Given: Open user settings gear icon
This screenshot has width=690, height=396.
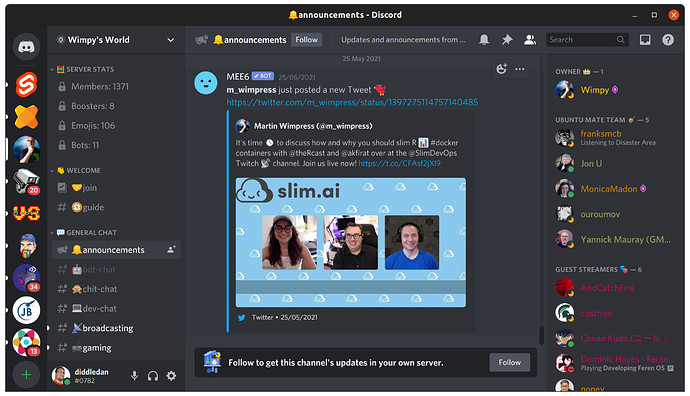Looking at the screenshot, I should [171, 376].
